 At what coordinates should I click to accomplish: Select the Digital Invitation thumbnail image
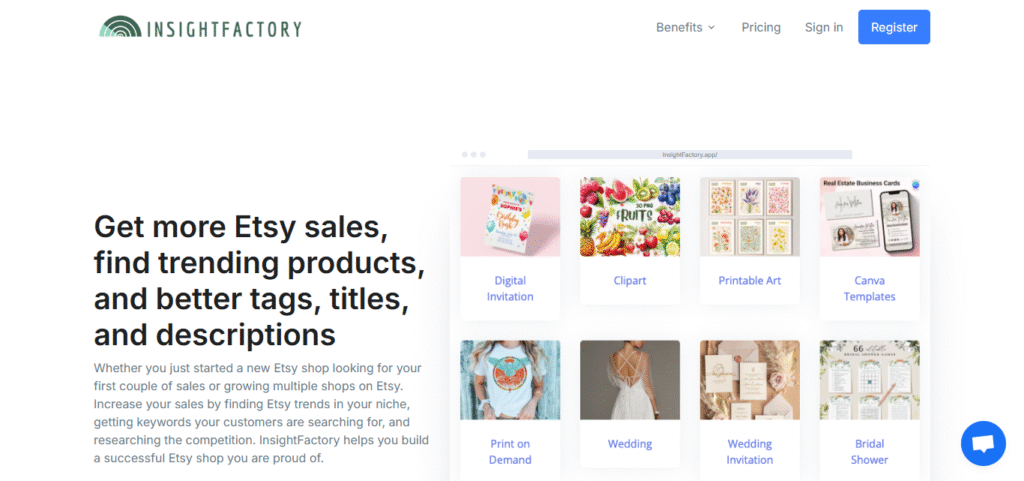510,217
